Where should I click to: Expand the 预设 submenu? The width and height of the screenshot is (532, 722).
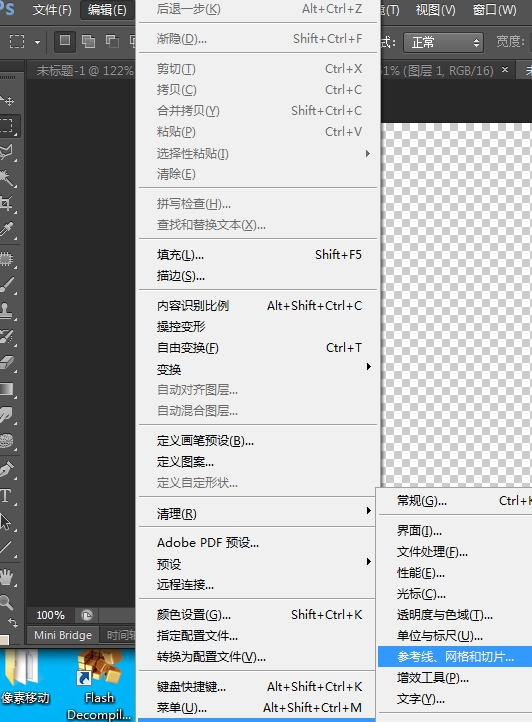258,564
